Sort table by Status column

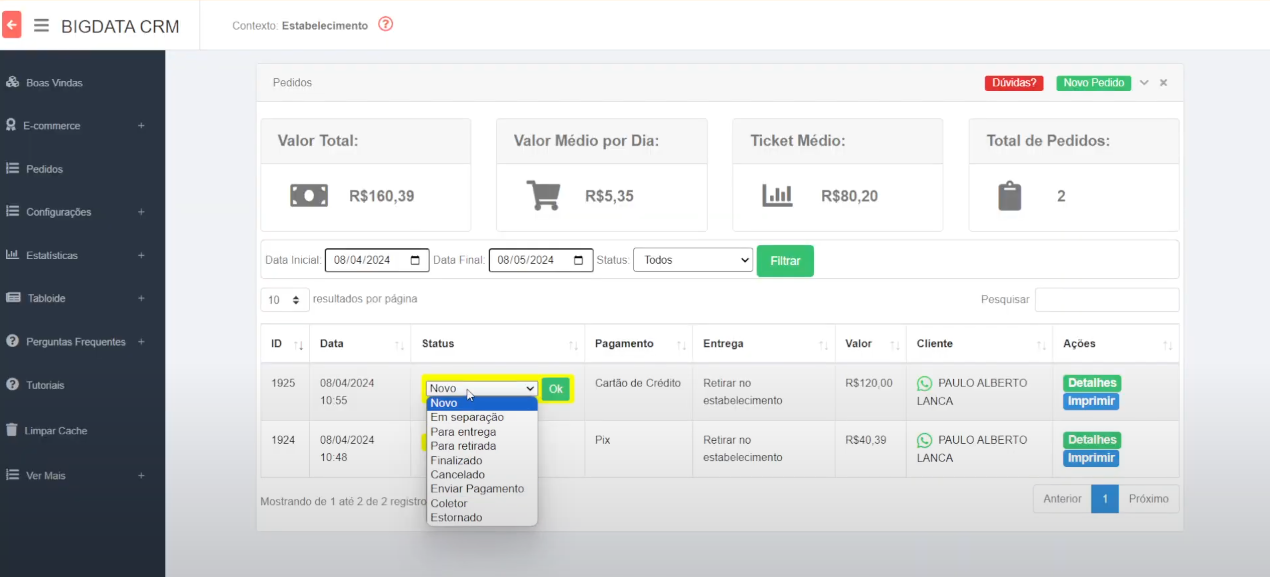pos(498,344)
